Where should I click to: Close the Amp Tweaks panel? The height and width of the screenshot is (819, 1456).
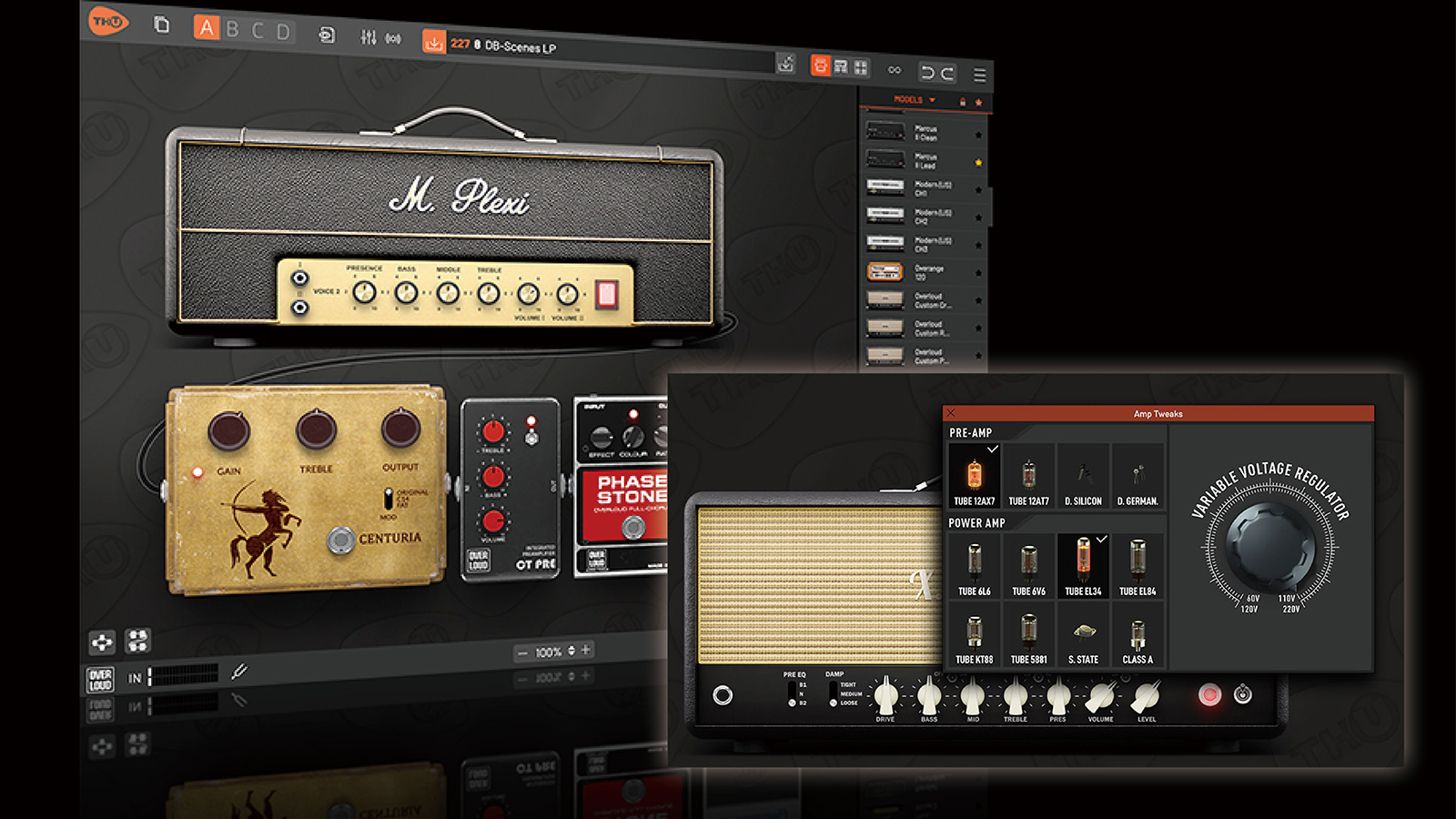(951, 413)
